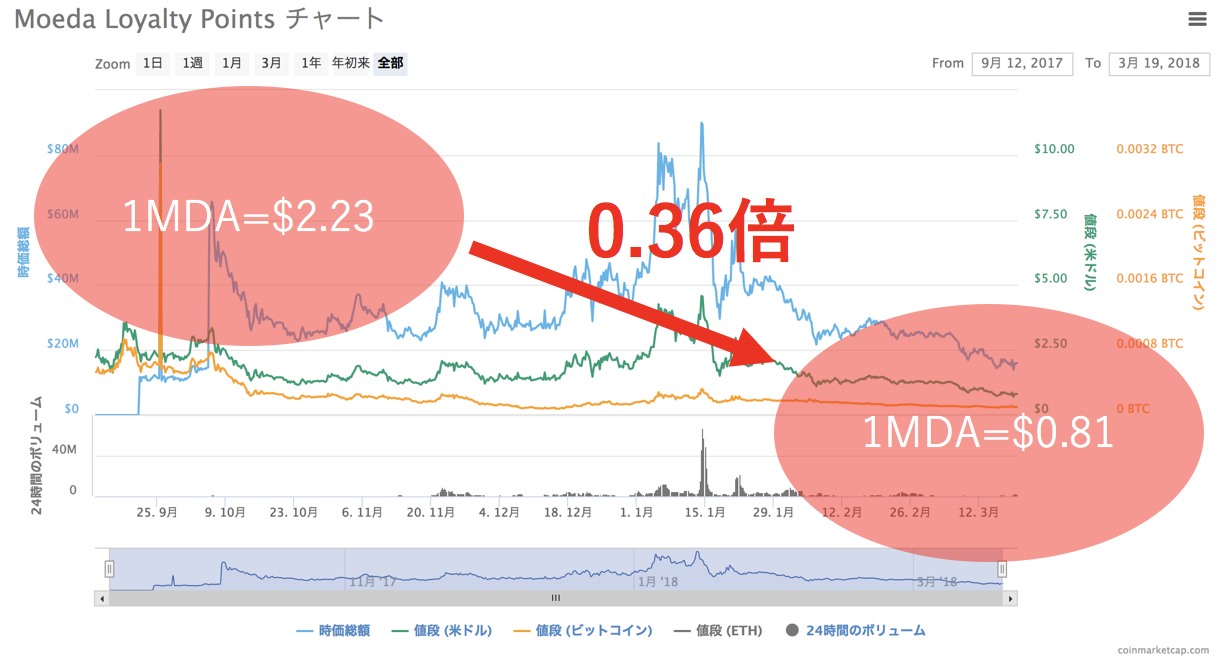
Task: Click the 6. 11月 date label
Action: click(x=362, y=512)
